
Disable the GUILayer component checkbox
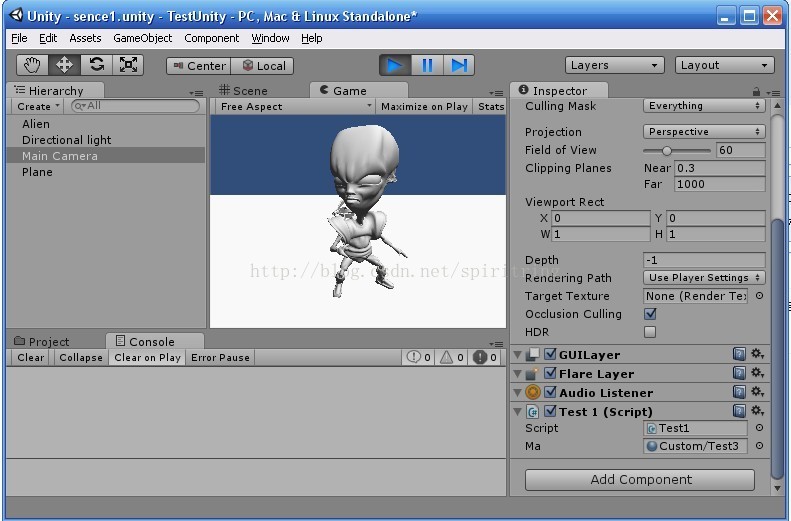[550, 354]
